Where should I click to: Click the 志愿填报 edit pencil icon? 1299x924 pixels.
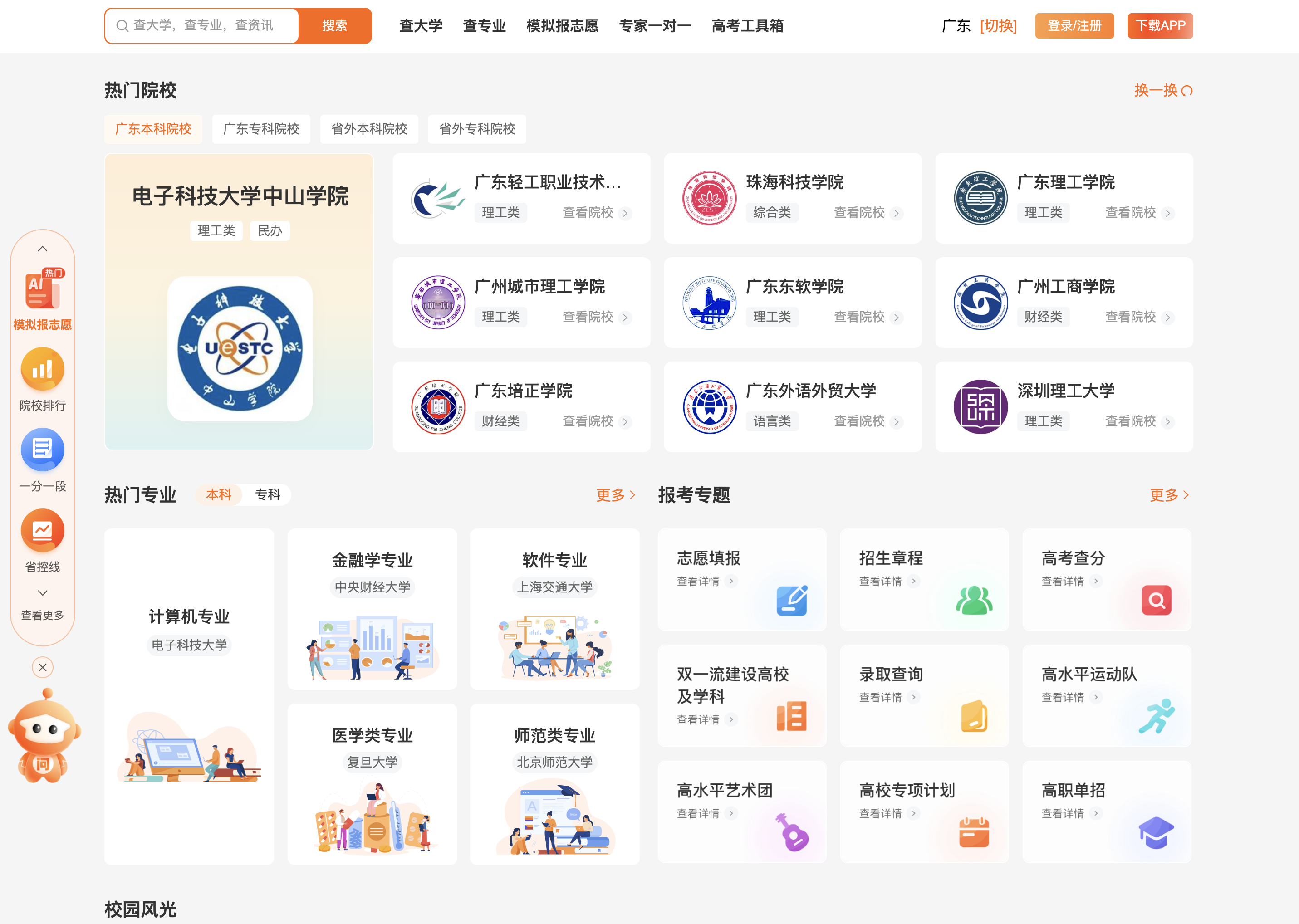pyautogui.click(x=791, y=600)
